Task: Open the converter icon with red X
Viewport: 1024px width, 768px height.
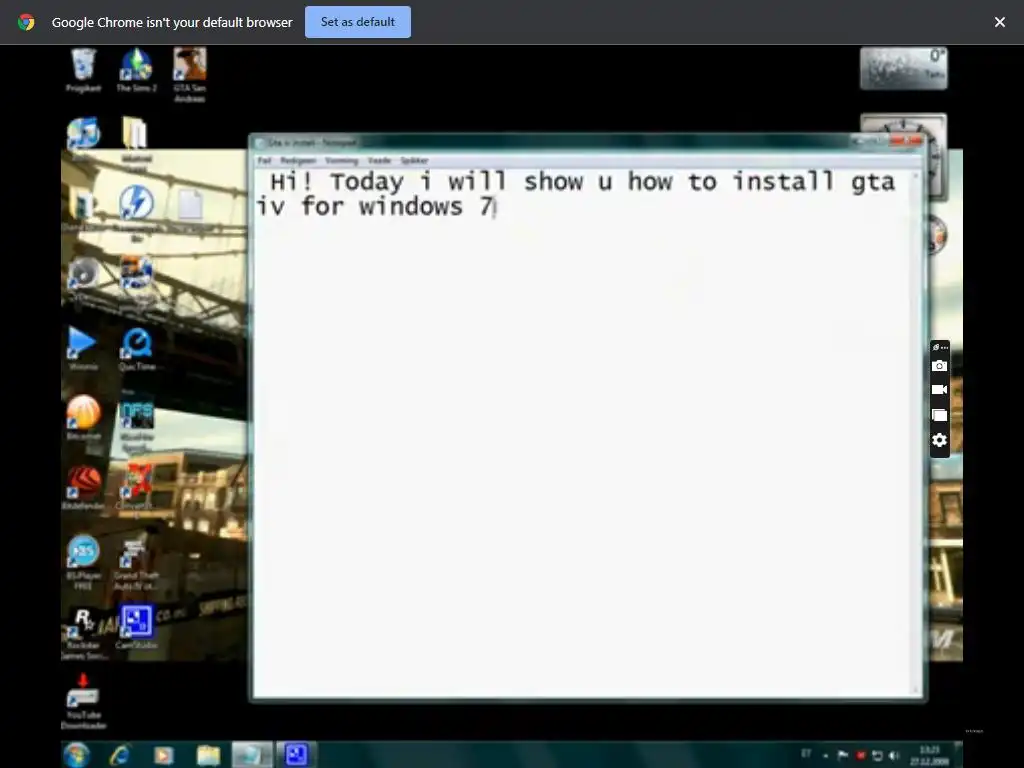Action: pos(136,486)
